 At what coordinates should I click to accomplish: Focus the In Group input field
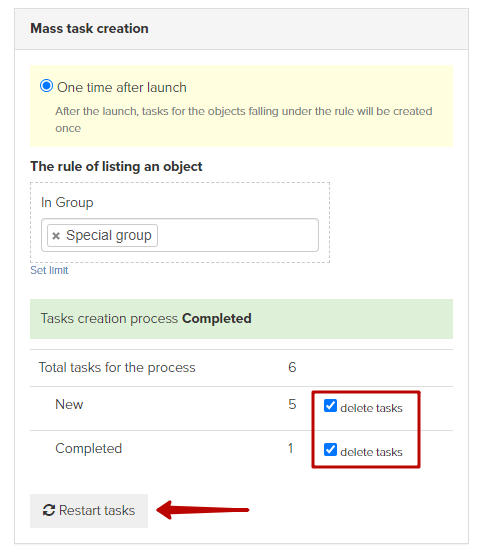point(180,235)
